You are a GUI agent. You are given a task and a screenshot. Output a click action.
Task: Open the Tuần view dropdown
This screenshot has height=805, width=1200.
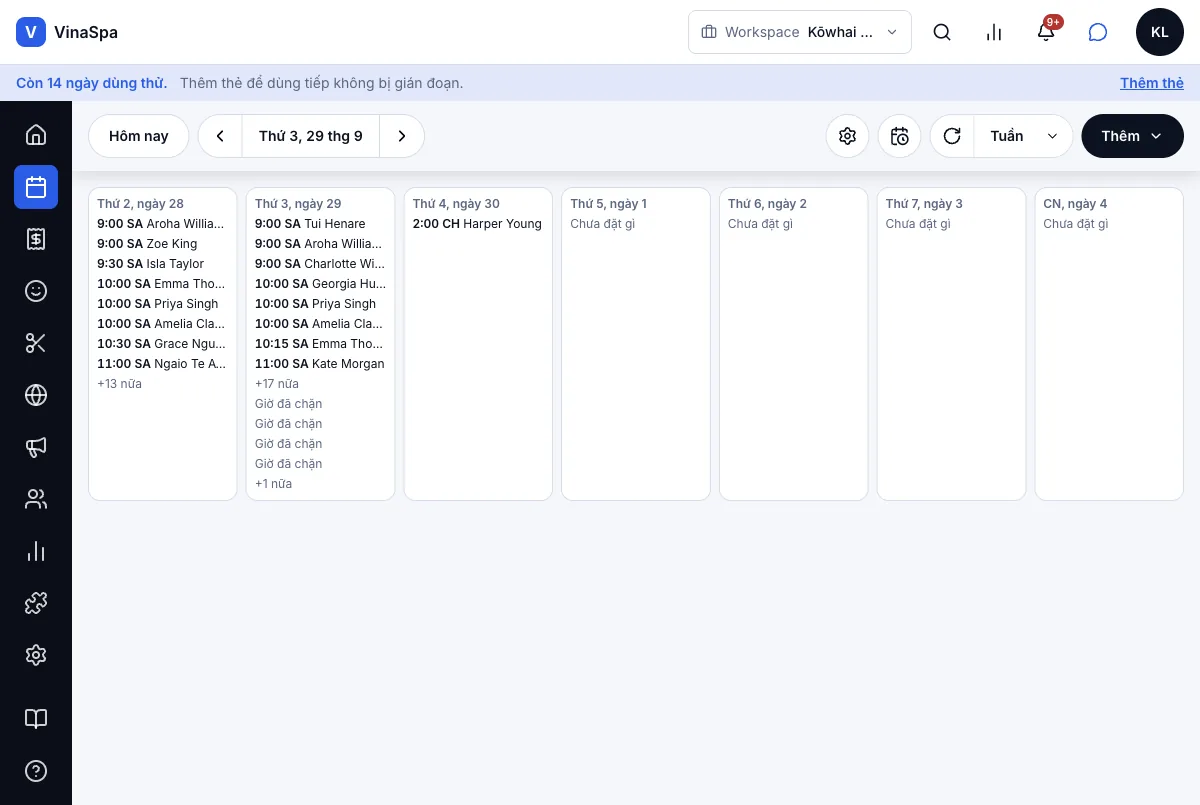[1023, 136]
